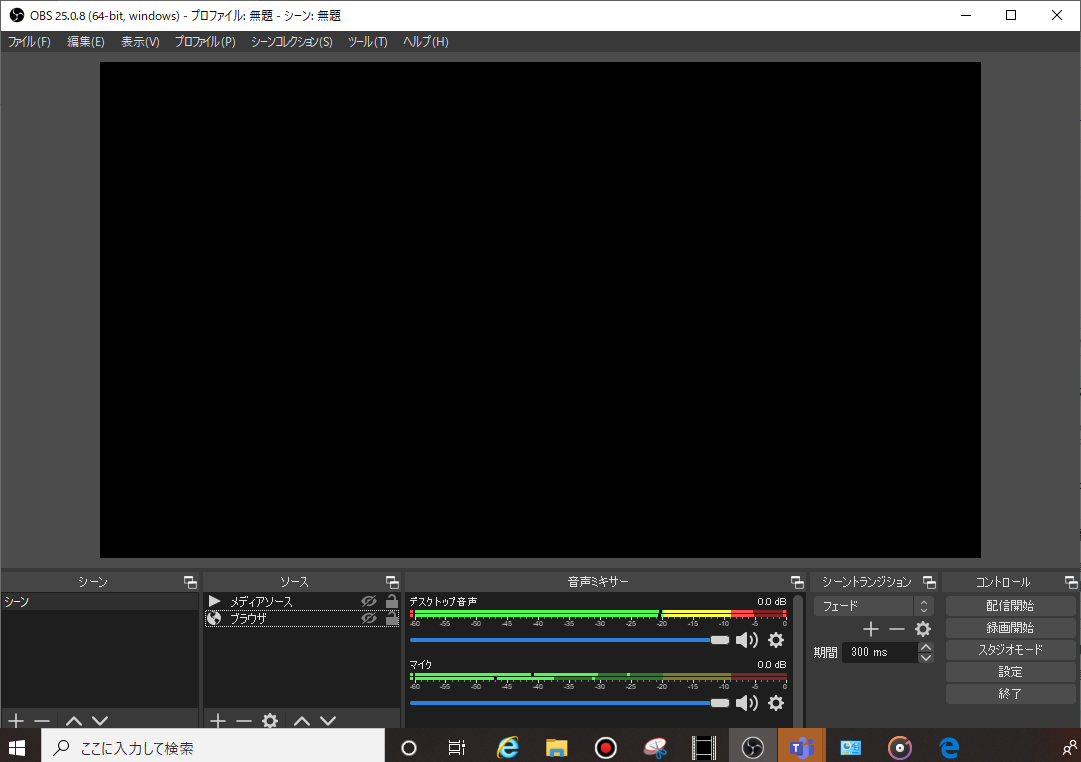This screenshot has width=1081, height=762.
Task: Adjust the マイク volume slider
Action: pos(569,703)
